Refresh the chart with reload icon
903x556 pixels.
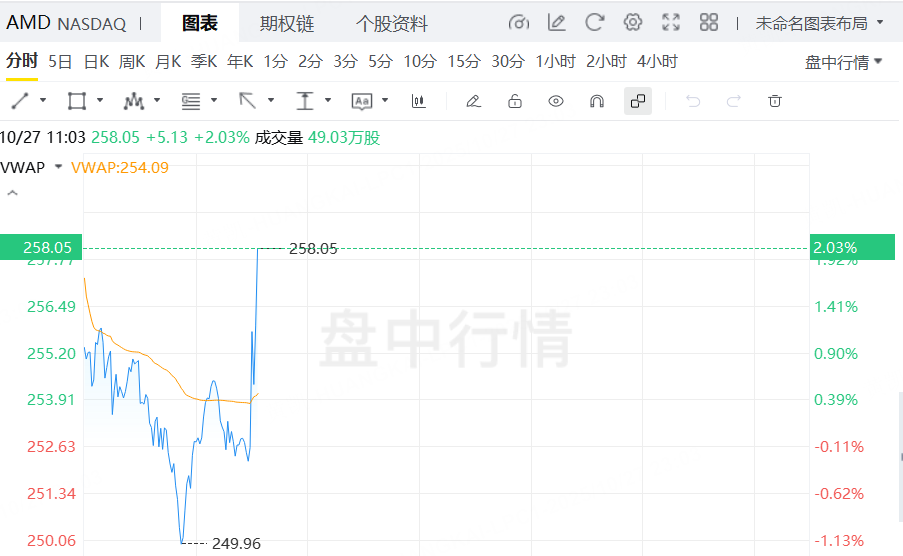coord(594,23)
